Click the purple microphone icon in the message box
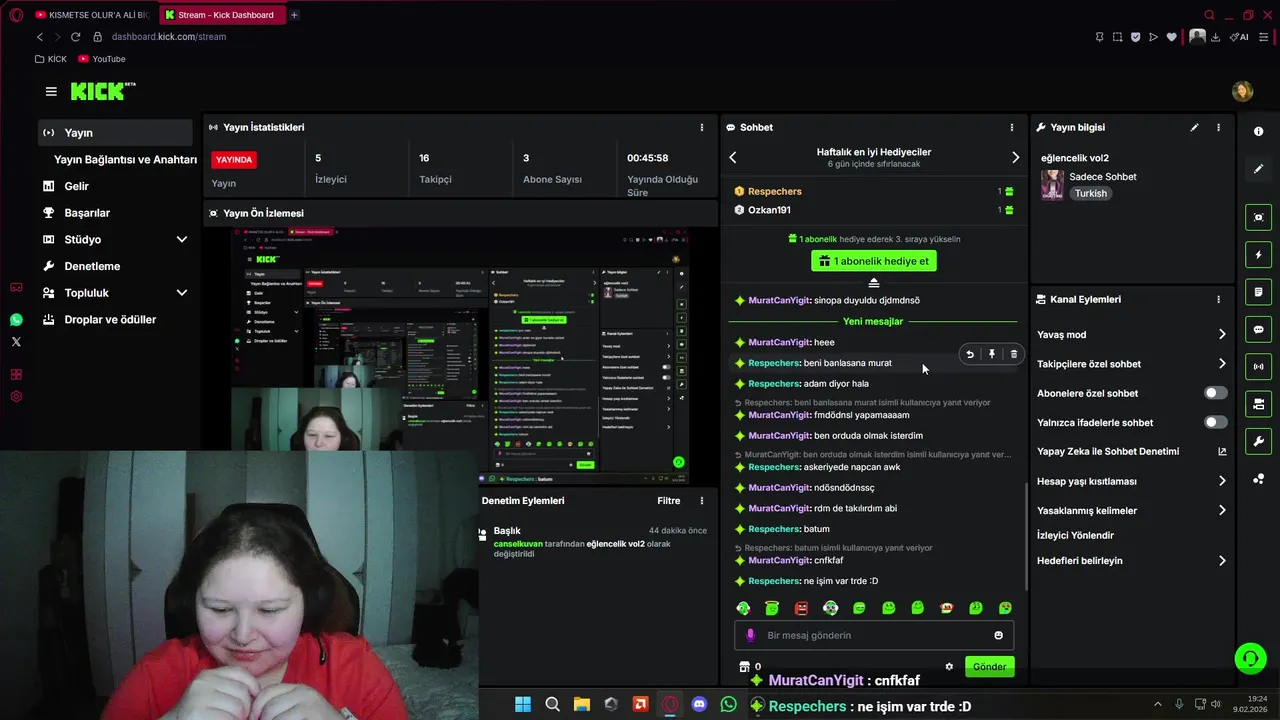Screen dimensions: 1280x720 tap(751, 635)
